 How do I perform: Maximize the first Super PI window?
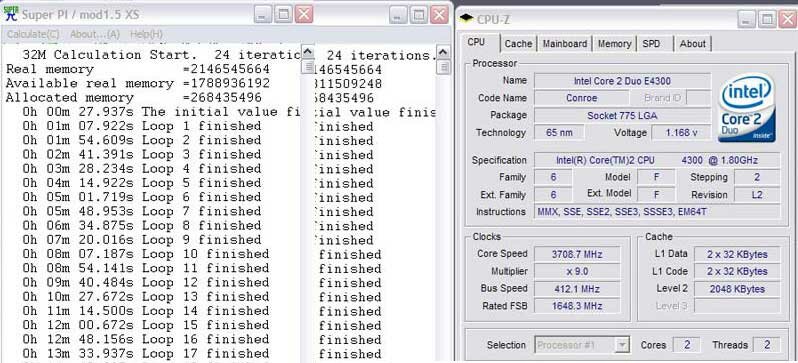pos(283,14)
